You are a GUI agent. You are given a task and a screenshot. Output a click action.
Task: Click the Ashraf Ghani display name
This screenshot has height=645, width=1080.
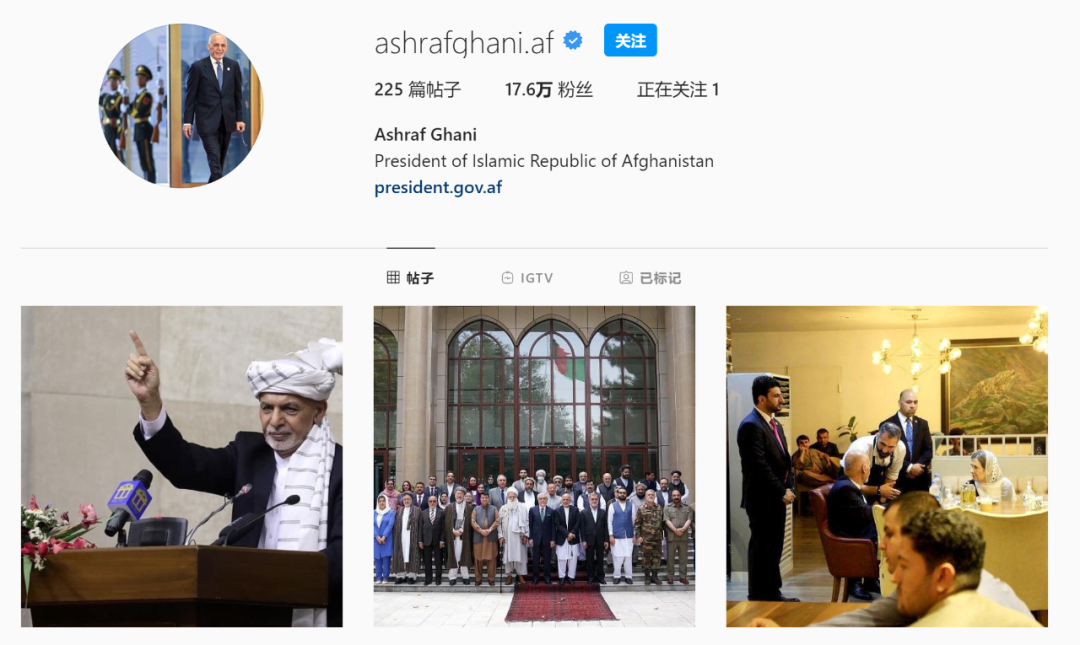[426, 134]
